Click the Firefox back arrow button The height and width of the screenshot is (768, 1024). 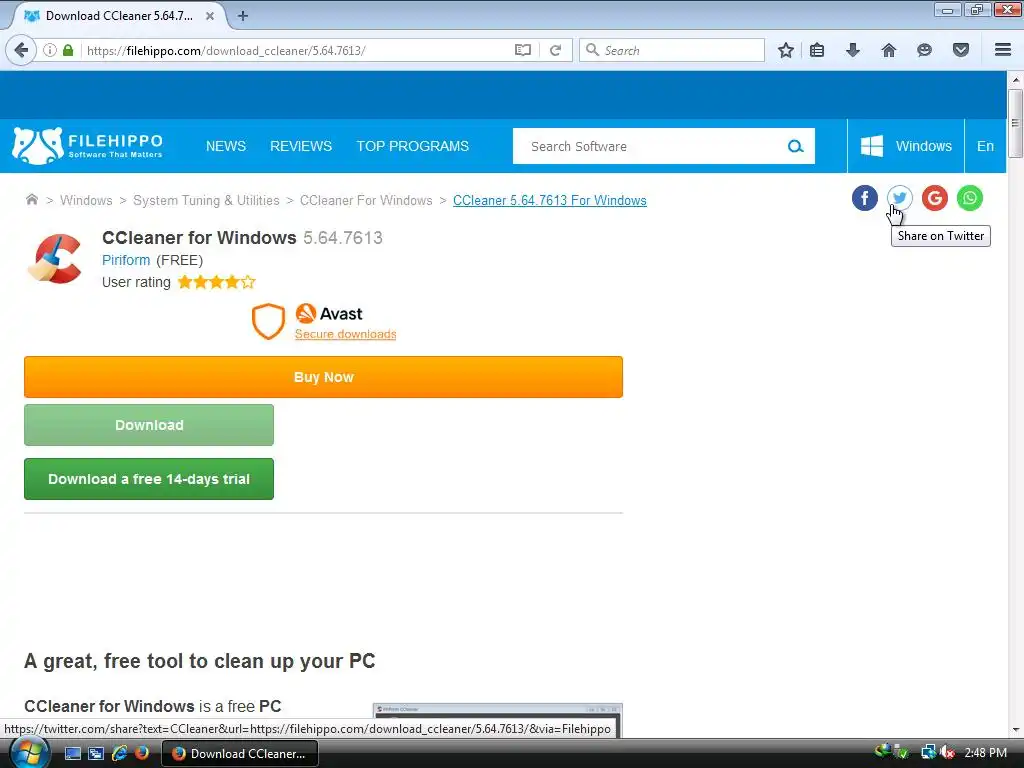pos(21,50)
